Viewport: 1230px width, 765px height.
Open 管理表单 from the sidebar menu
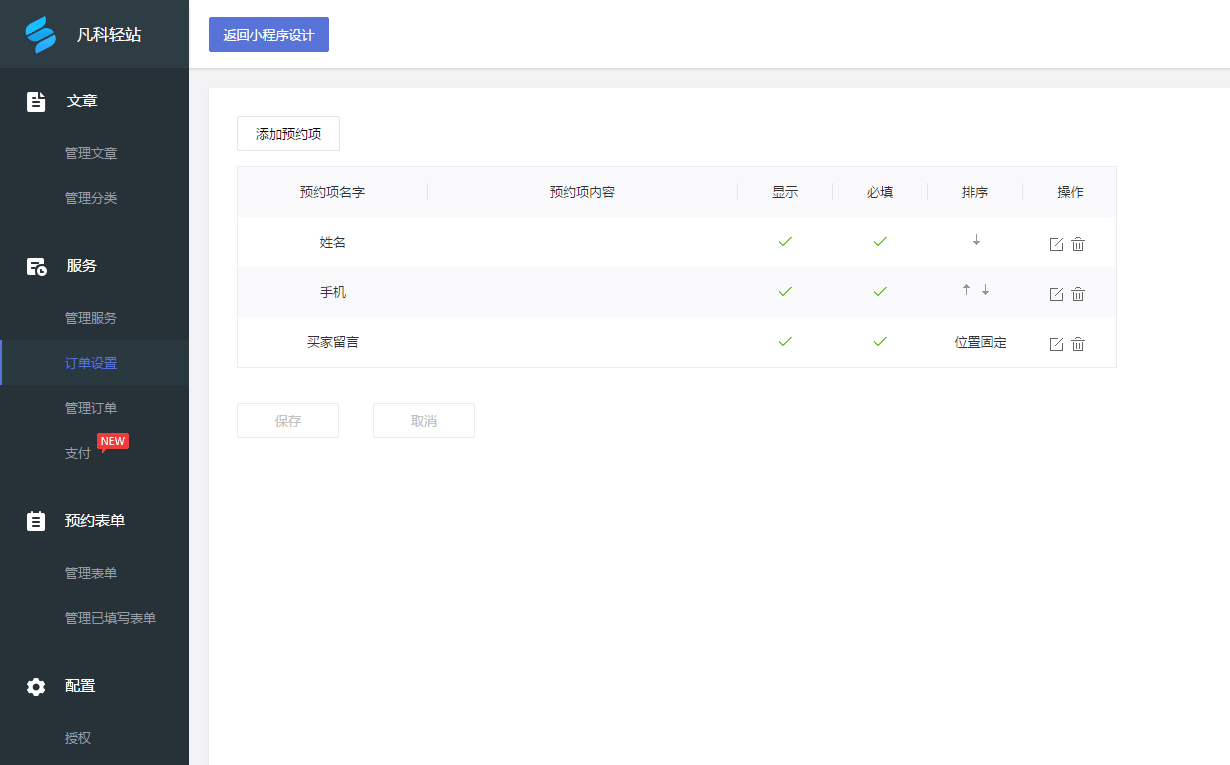coord(91,572)
